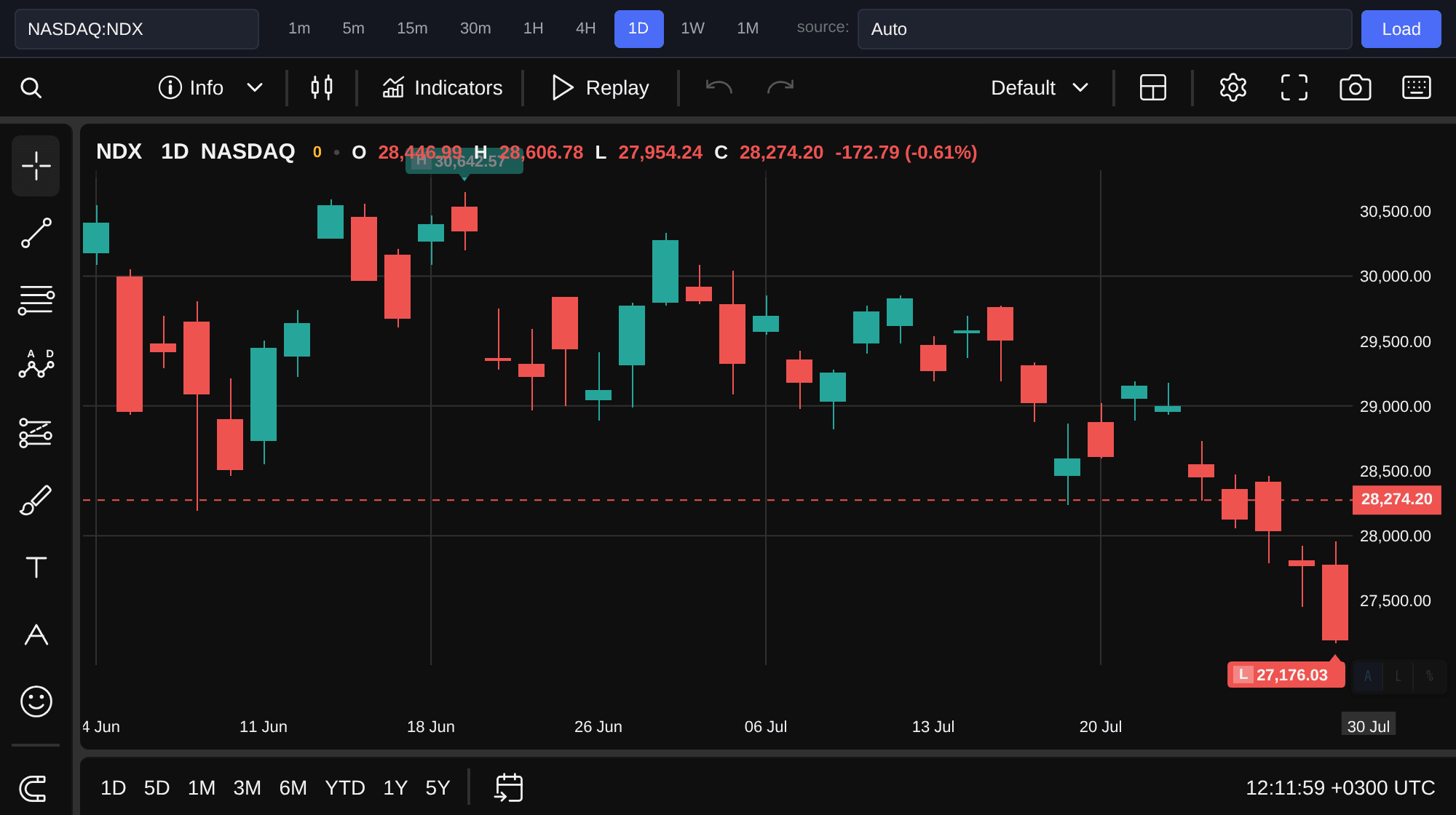The image size is (1456, 815).
Task: Select the active 1D timeframe
Action: (x=638, y=28)
